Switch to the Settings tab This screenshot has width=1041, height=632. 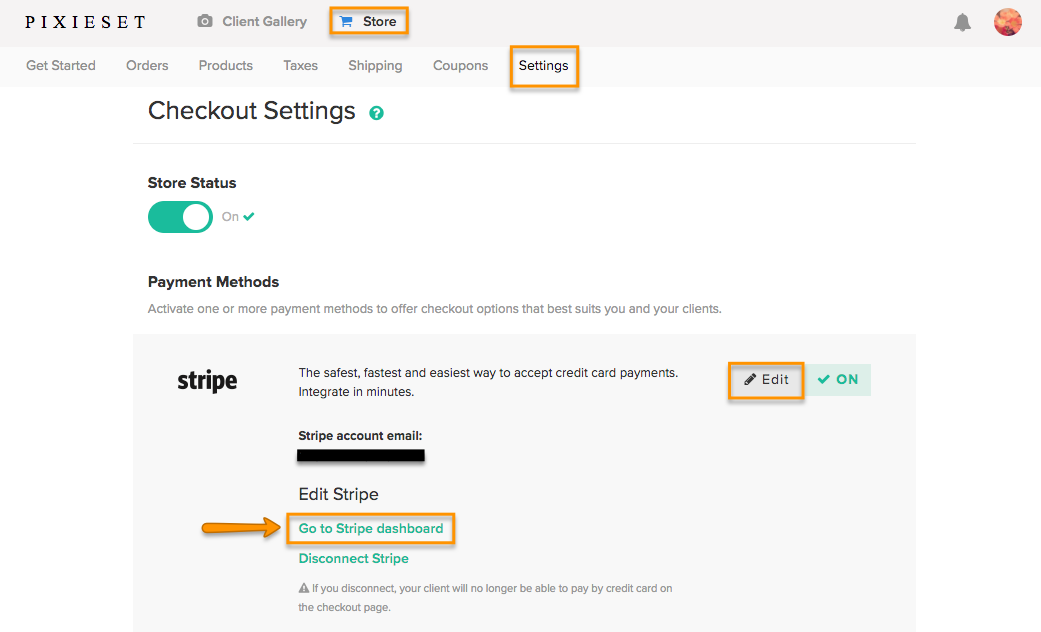pyautogui.click(x=544, y=66)
